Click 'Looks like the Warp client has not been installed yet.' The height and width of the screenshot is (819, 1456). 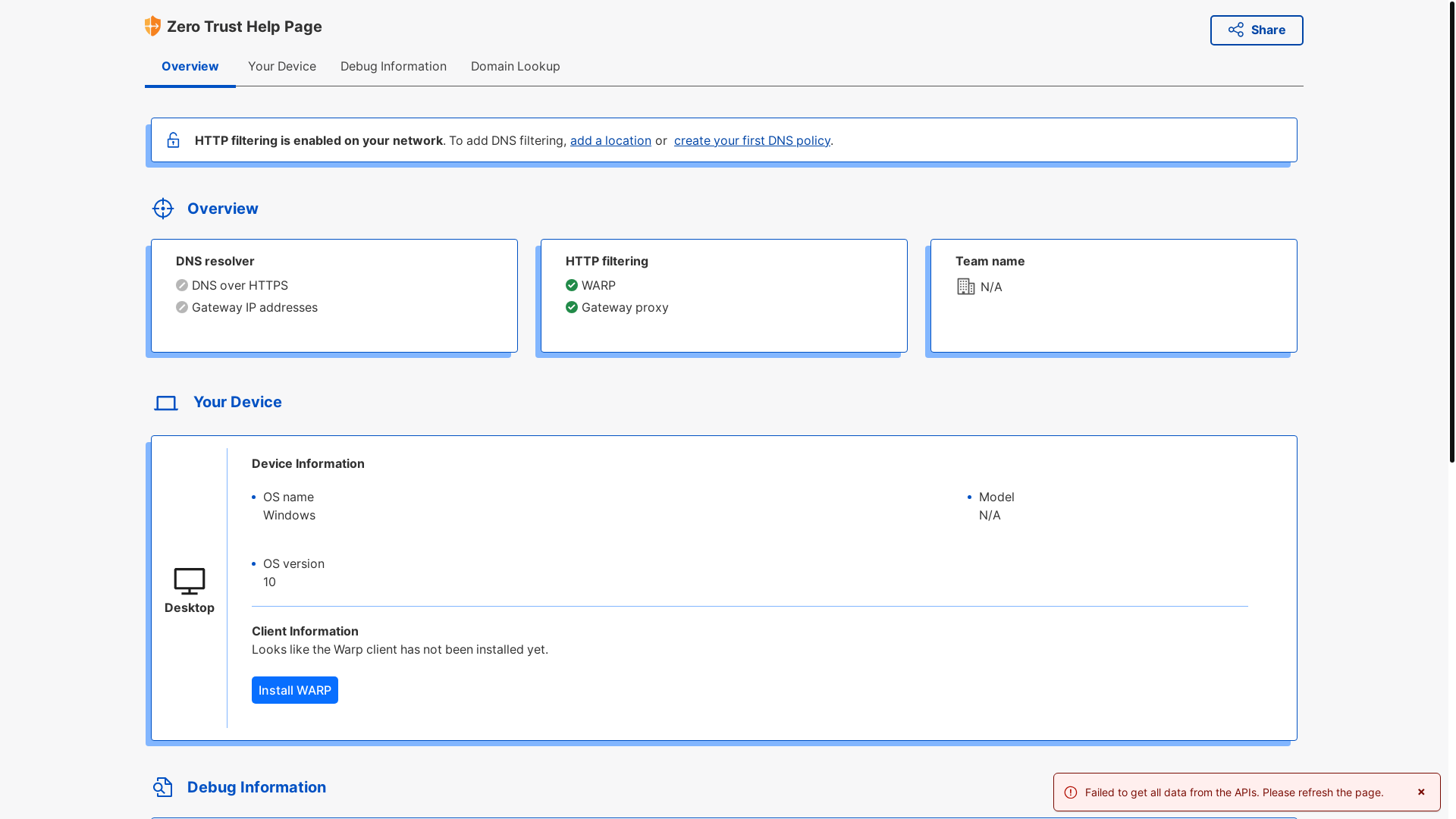(400, 649)
